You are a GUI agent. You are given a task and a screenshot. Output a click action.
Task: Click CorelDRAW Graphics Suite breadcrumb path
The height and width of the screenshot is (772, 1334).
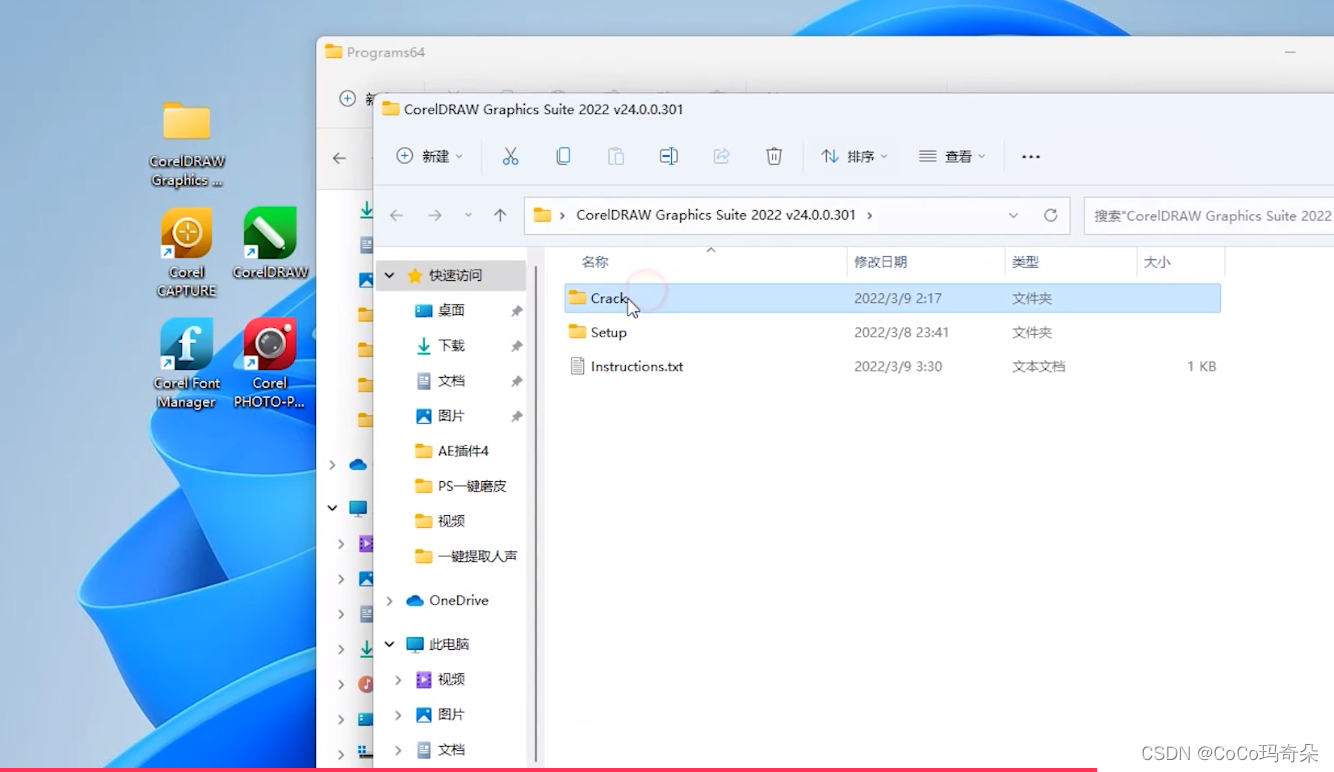click(716, 215)
